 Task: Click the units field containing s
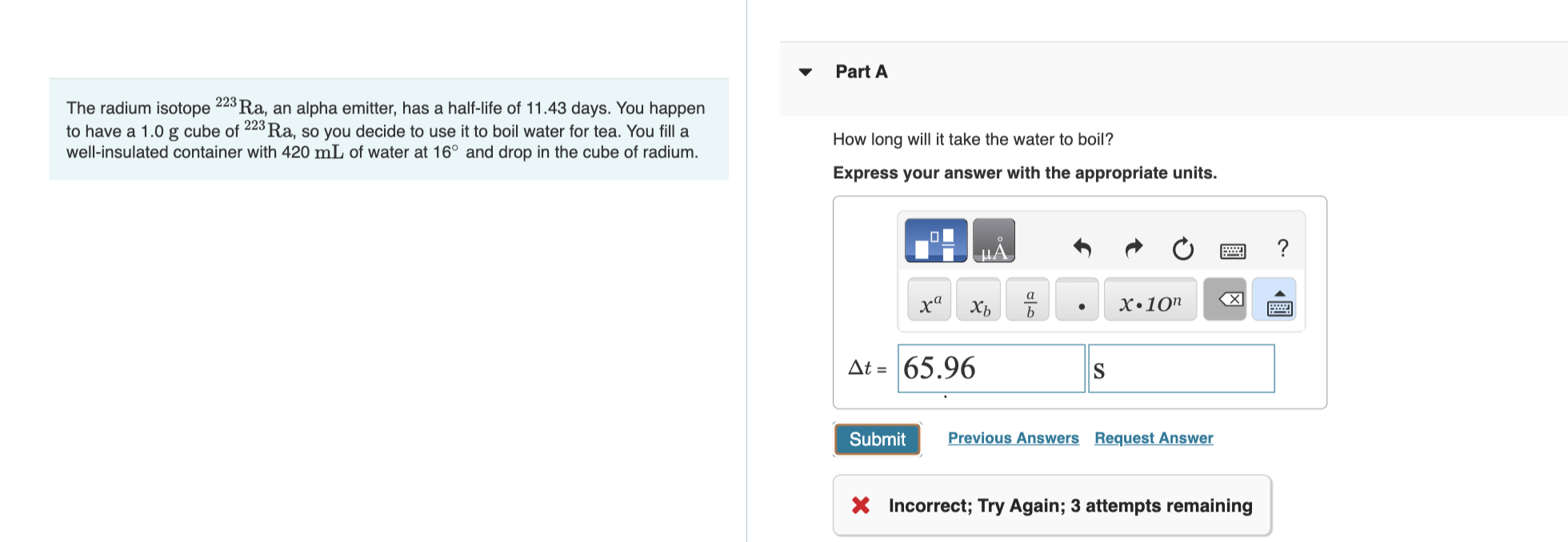1181,369
